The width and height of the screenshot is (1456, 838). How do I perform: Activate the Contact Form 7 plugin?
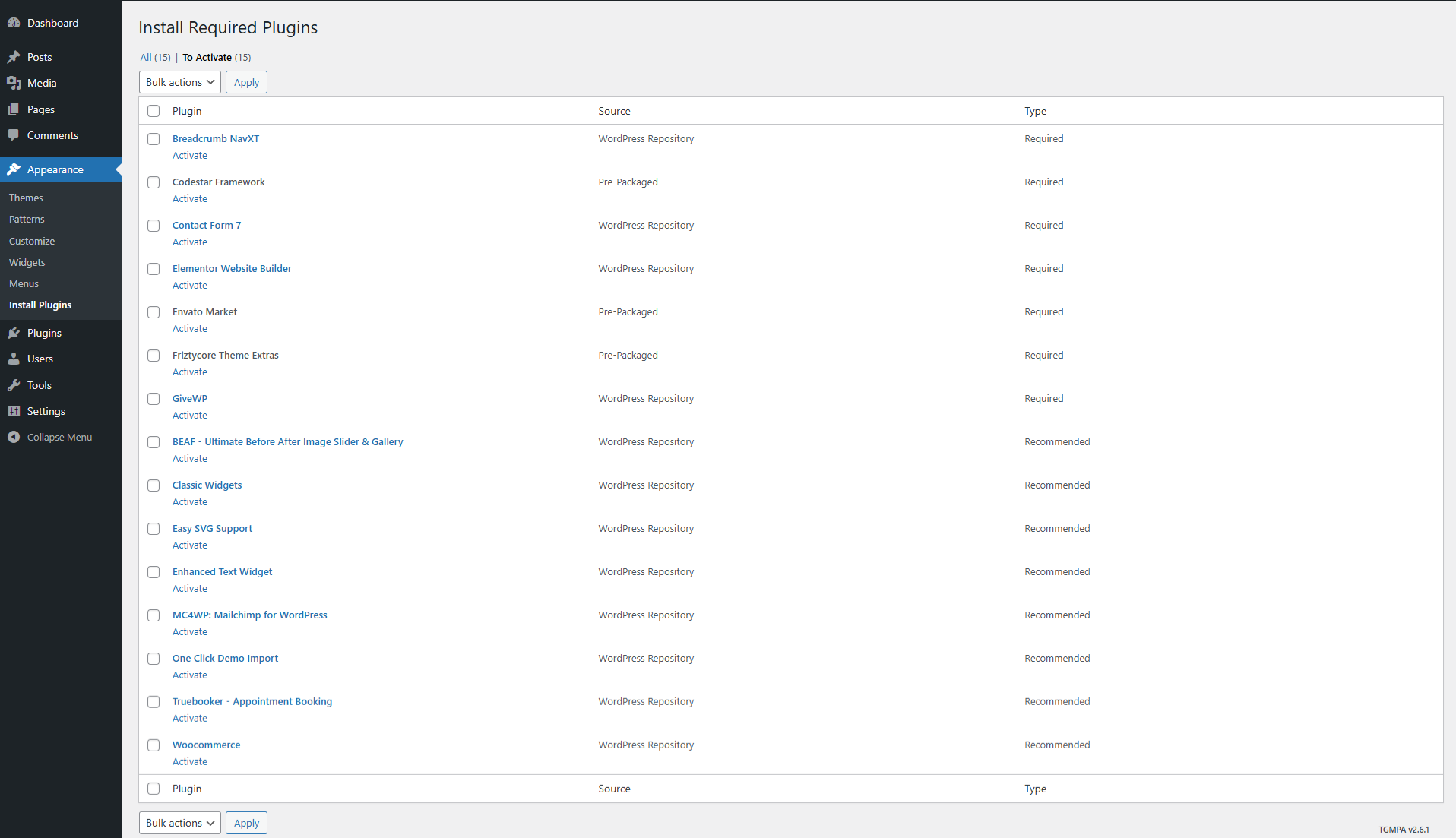(x=190, y=242)
